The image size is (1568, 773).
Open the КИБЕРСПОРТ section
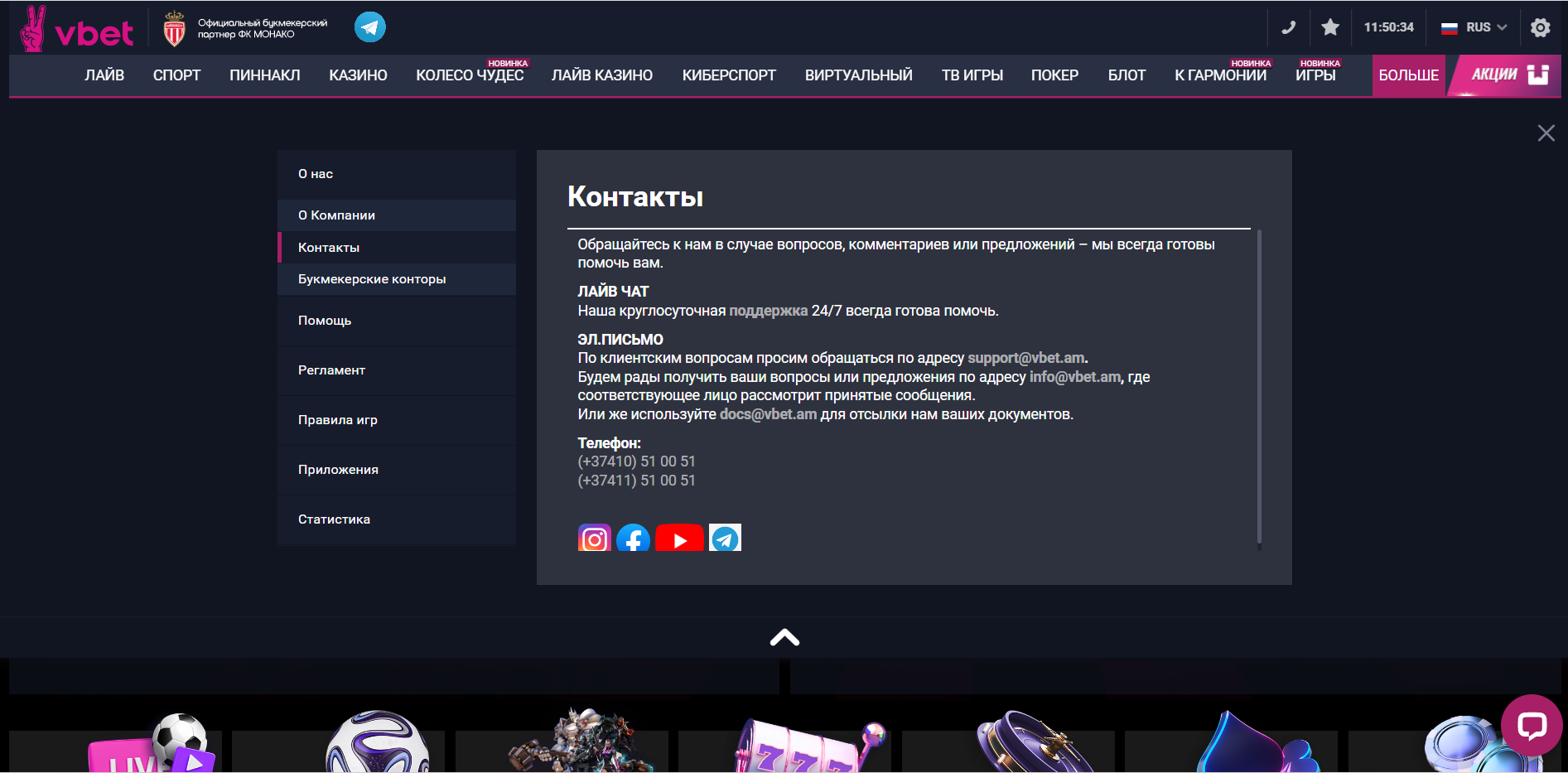pos(729,75)
